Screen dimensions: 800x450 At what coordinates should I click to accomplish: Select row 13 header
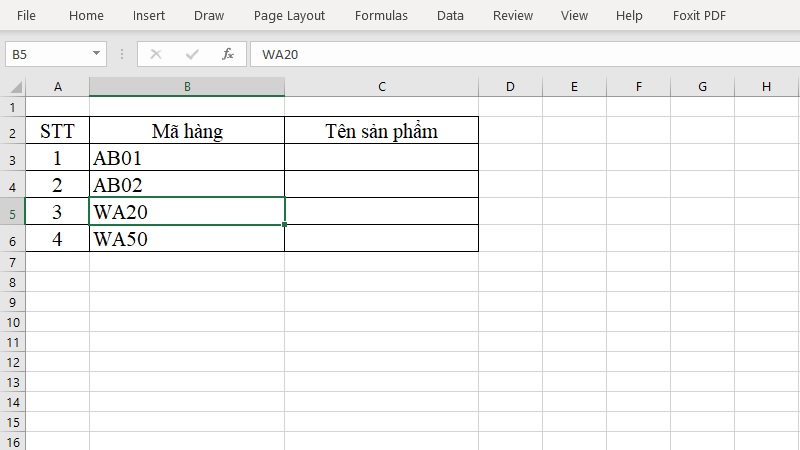click(13, 382)
